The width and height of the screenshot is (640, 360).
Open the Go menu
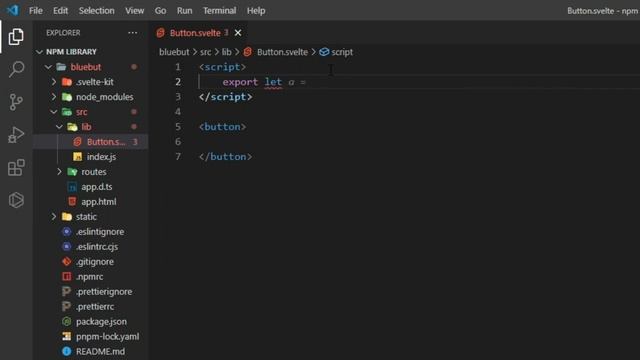(160, 11)
